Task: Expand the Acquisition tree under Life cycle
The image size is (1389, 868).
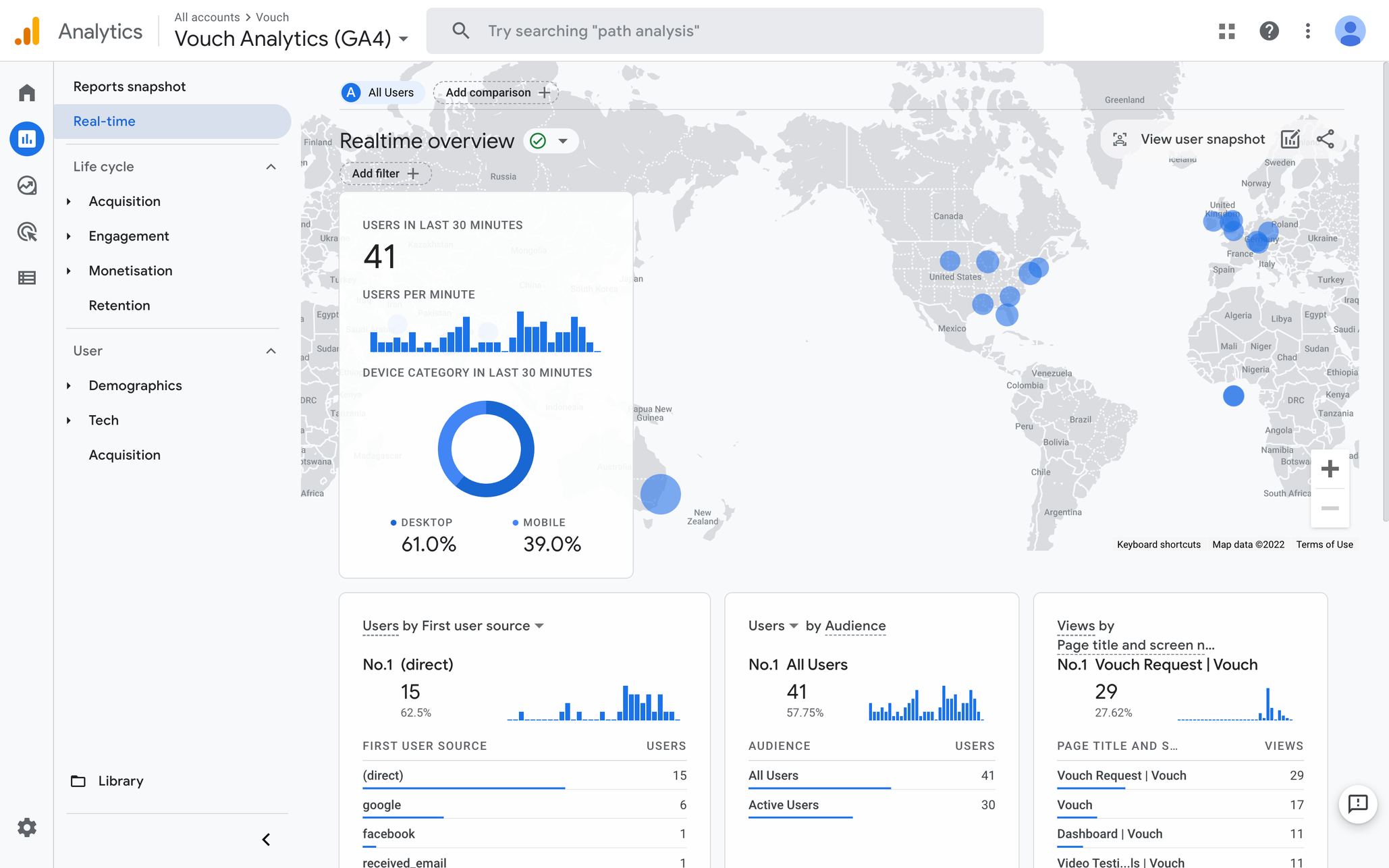Action: (x=69, y=201)
